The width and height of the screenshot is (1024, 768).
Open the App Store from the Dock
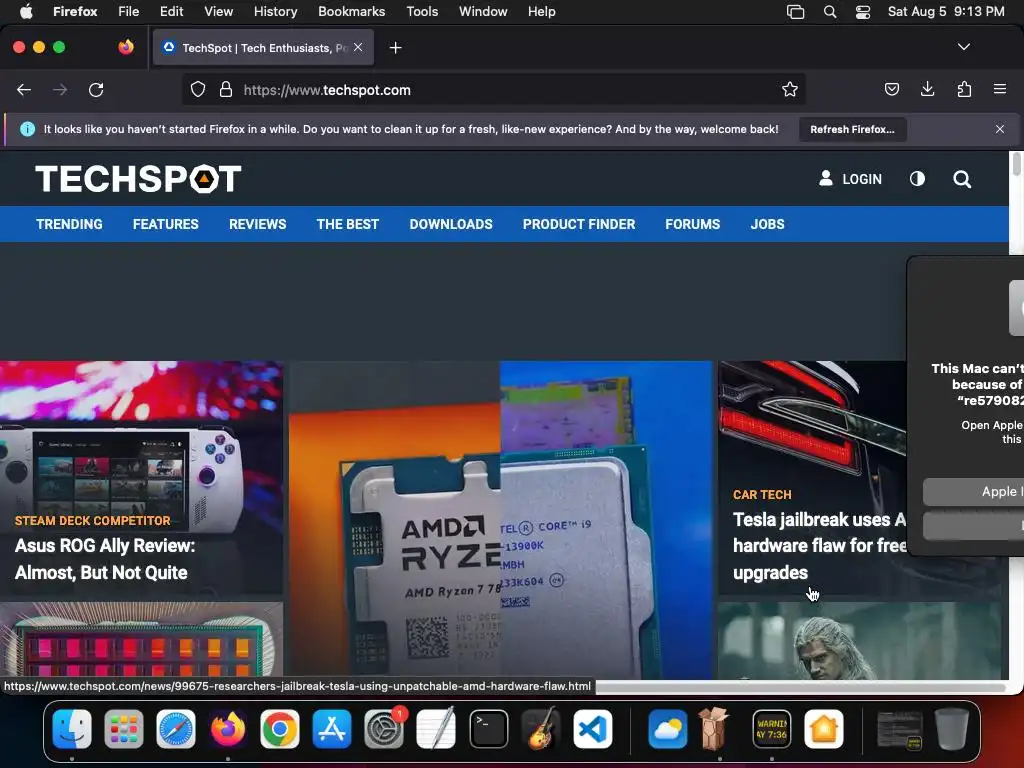(x=332, y=729)
